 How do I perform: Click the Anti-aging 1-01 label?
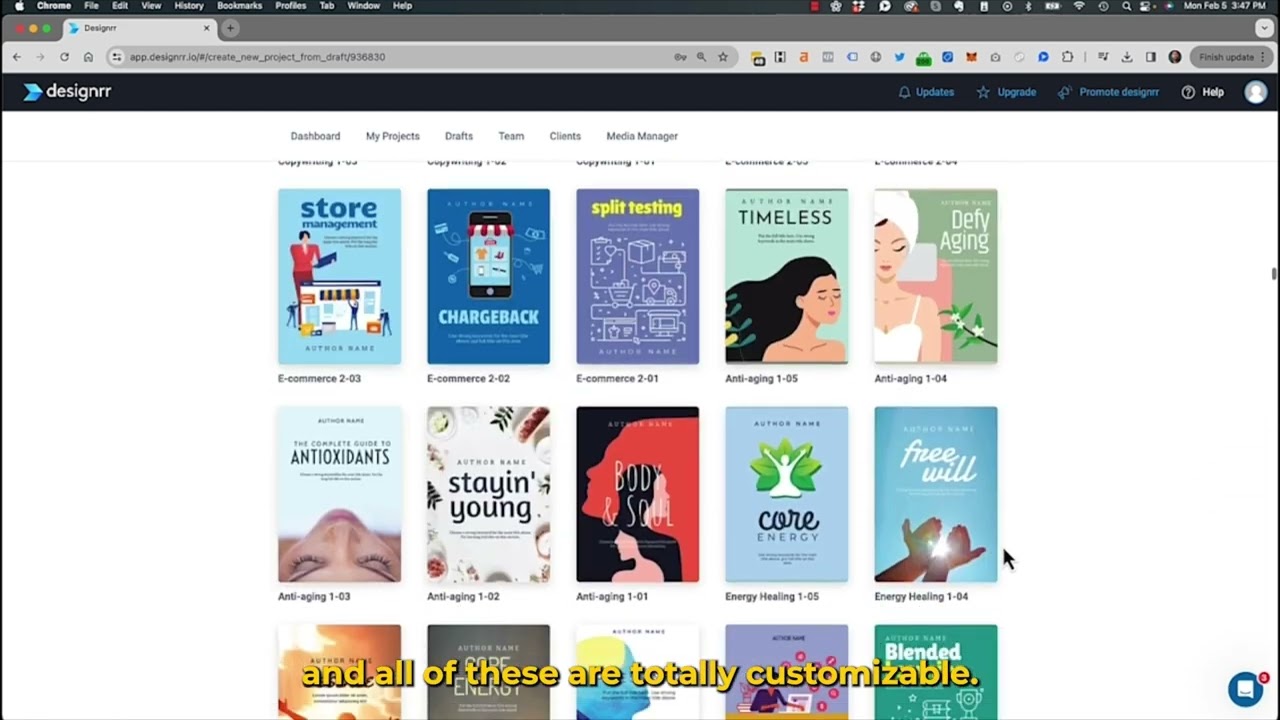click(x=612, y=596)
